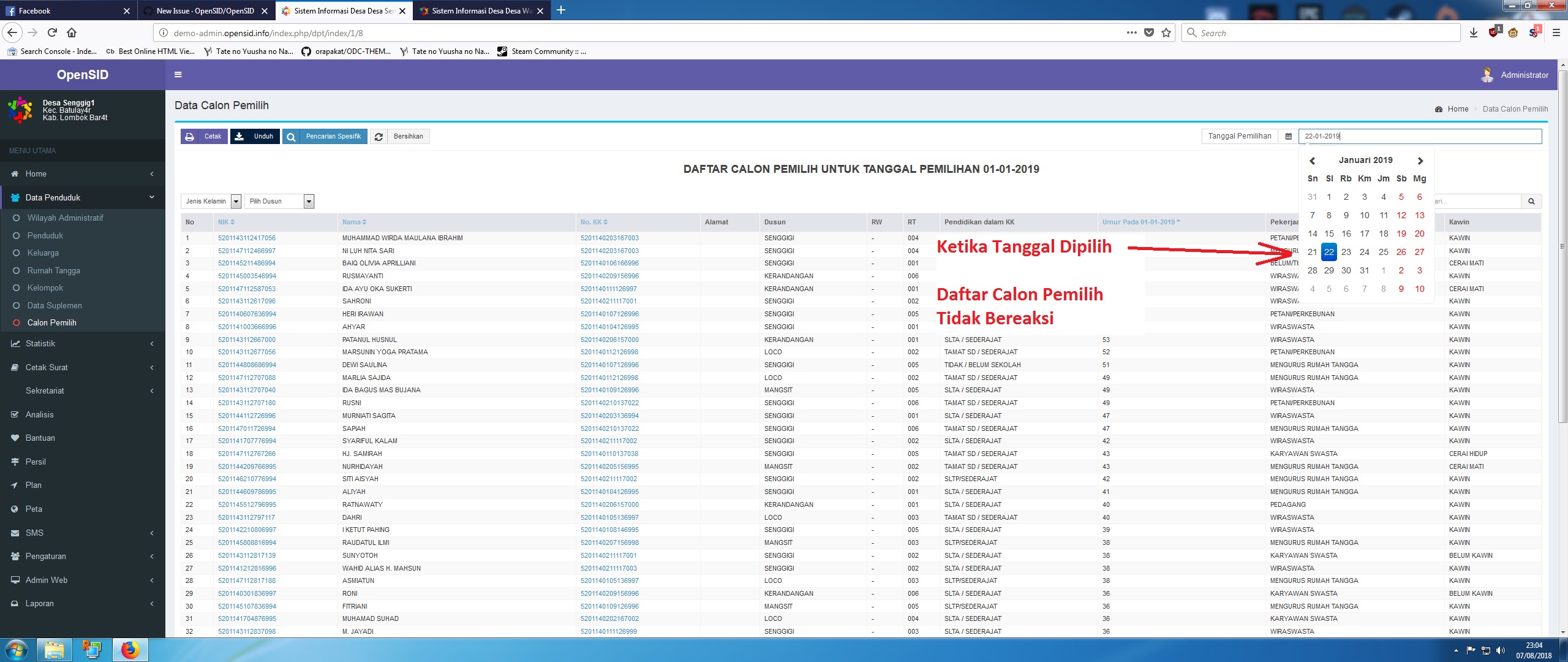Viewport: 1568px width, 662px height.
Task: Toggle the sidebar with the hamburger icon
Action: [x=178, y=74]
